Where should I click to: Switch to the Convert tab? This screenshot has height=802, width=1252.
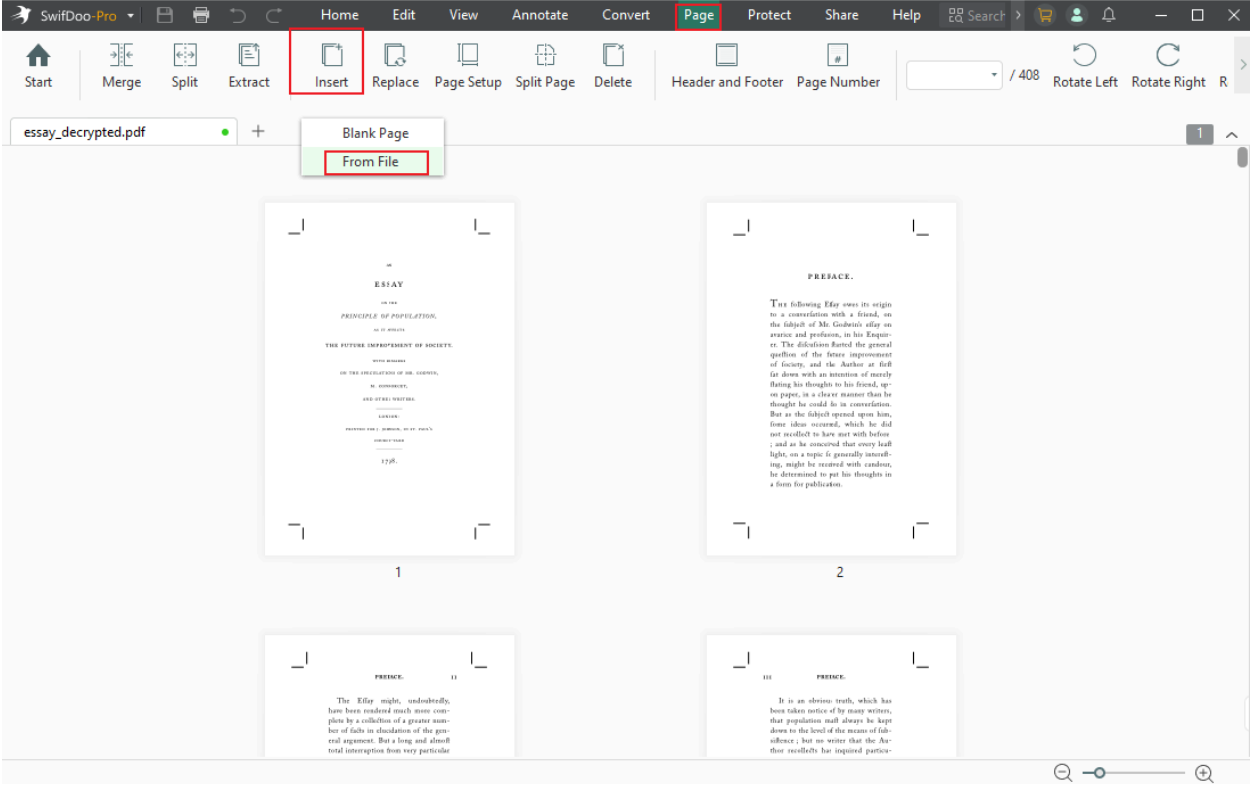click(626, 14)
